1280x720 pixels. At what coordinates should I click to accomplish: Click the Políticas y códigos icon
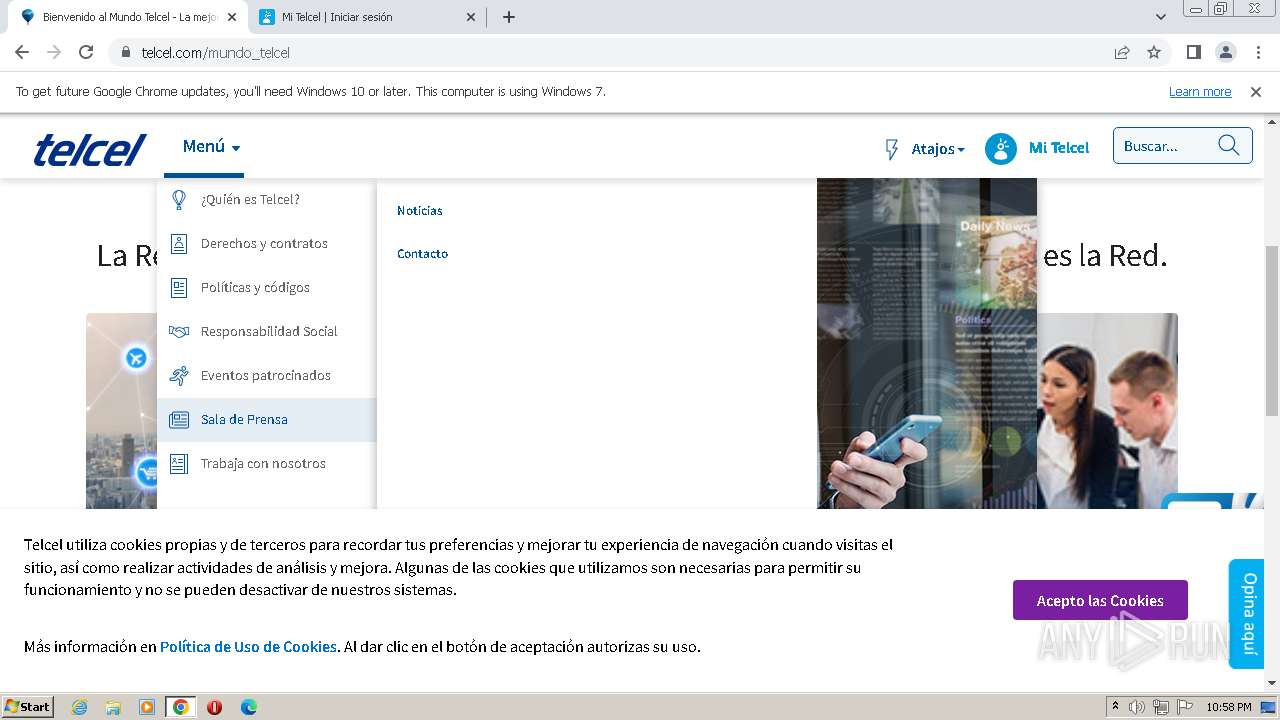point(179,288)
